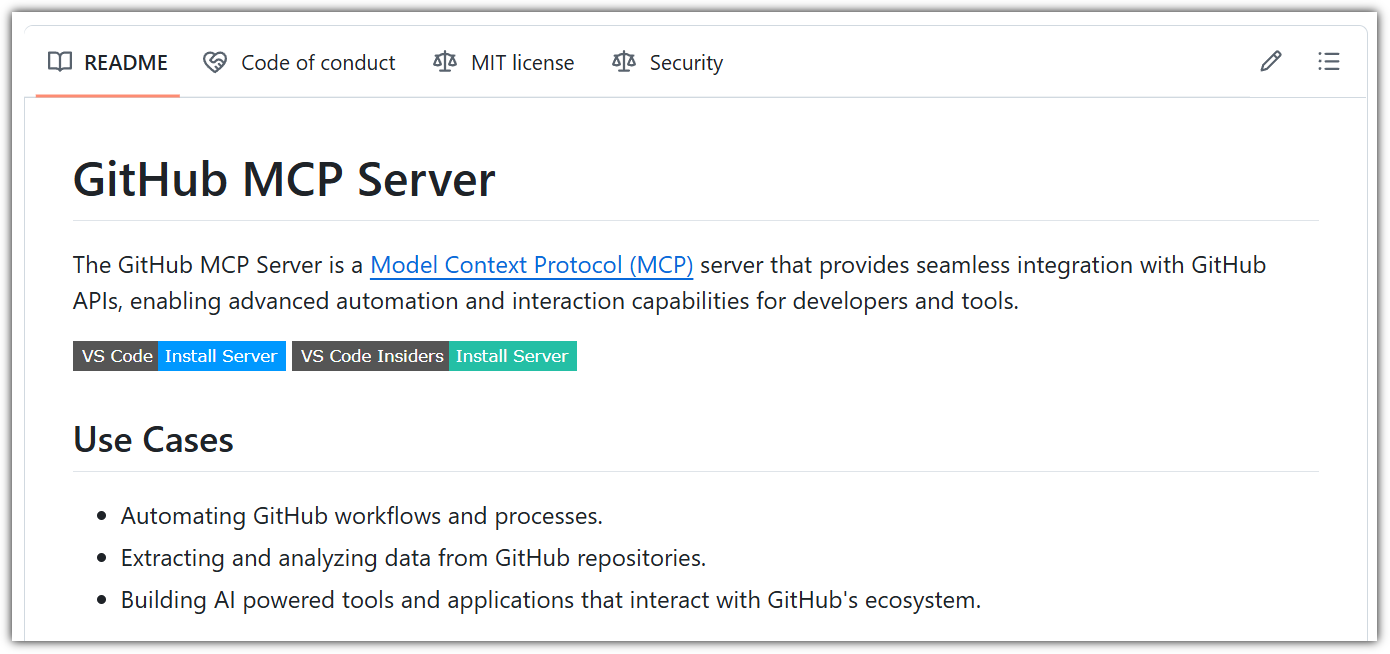
Task: Click the Code of conduct heart icon
Action: [x=214, y=62]
